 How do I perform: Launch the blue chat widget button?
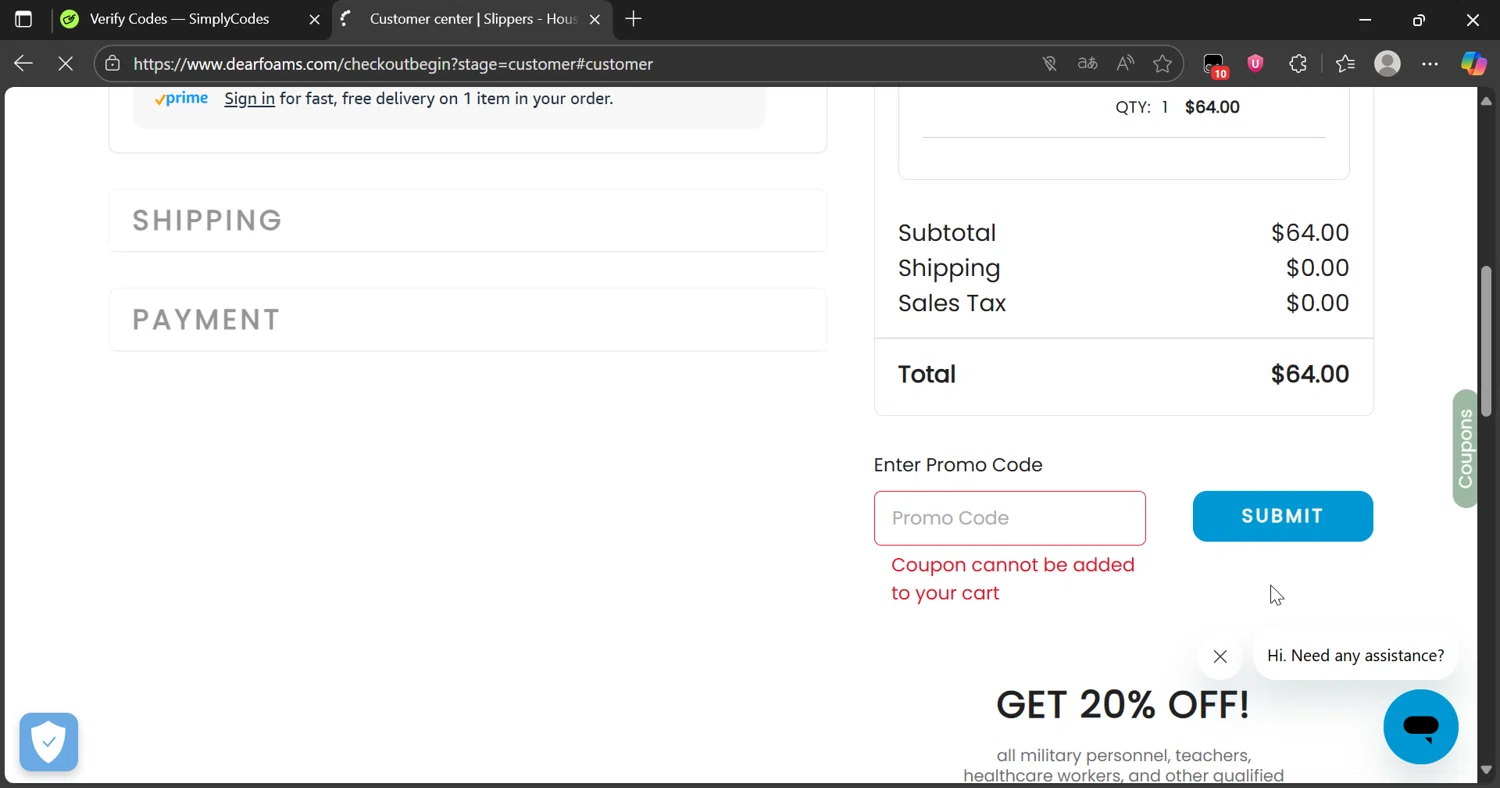click(x=1421, y=727)
